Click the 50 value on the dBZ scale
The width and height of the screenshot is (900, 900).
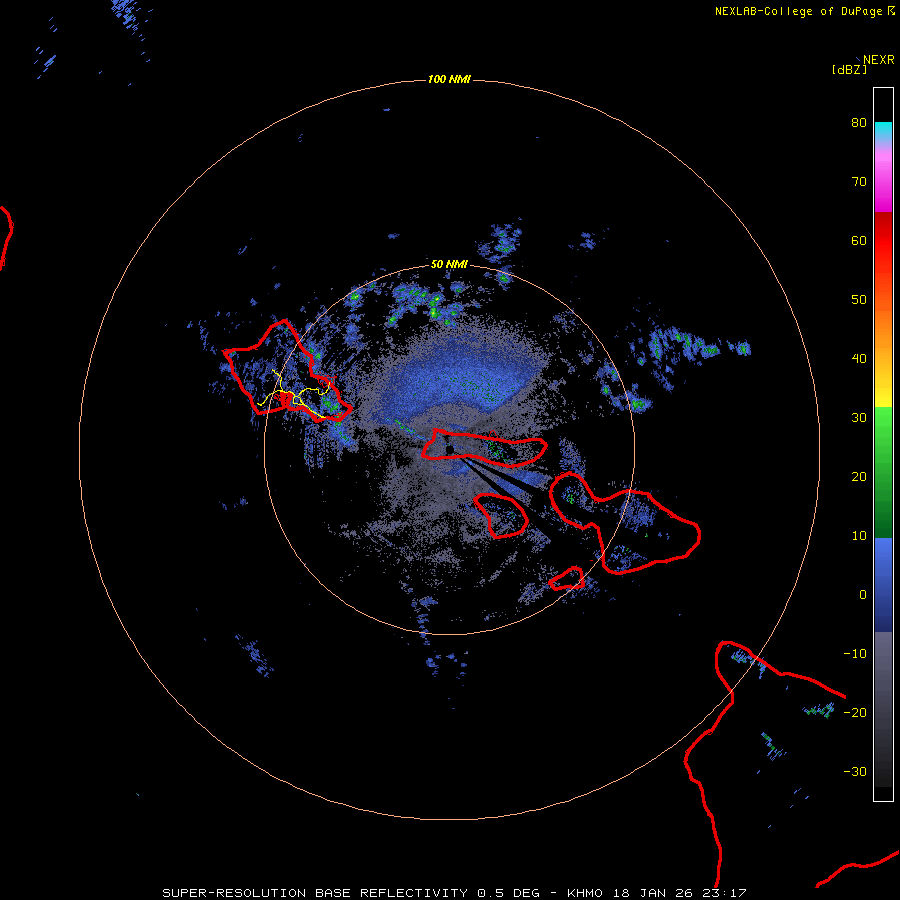(859, 300)
